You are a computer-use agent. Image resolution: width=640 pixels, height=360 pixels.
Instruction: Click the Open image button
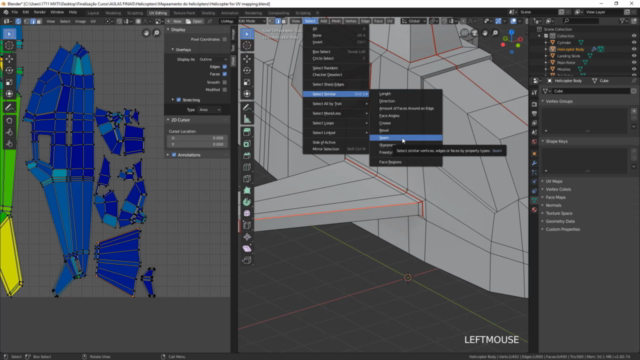pos(194,21)
